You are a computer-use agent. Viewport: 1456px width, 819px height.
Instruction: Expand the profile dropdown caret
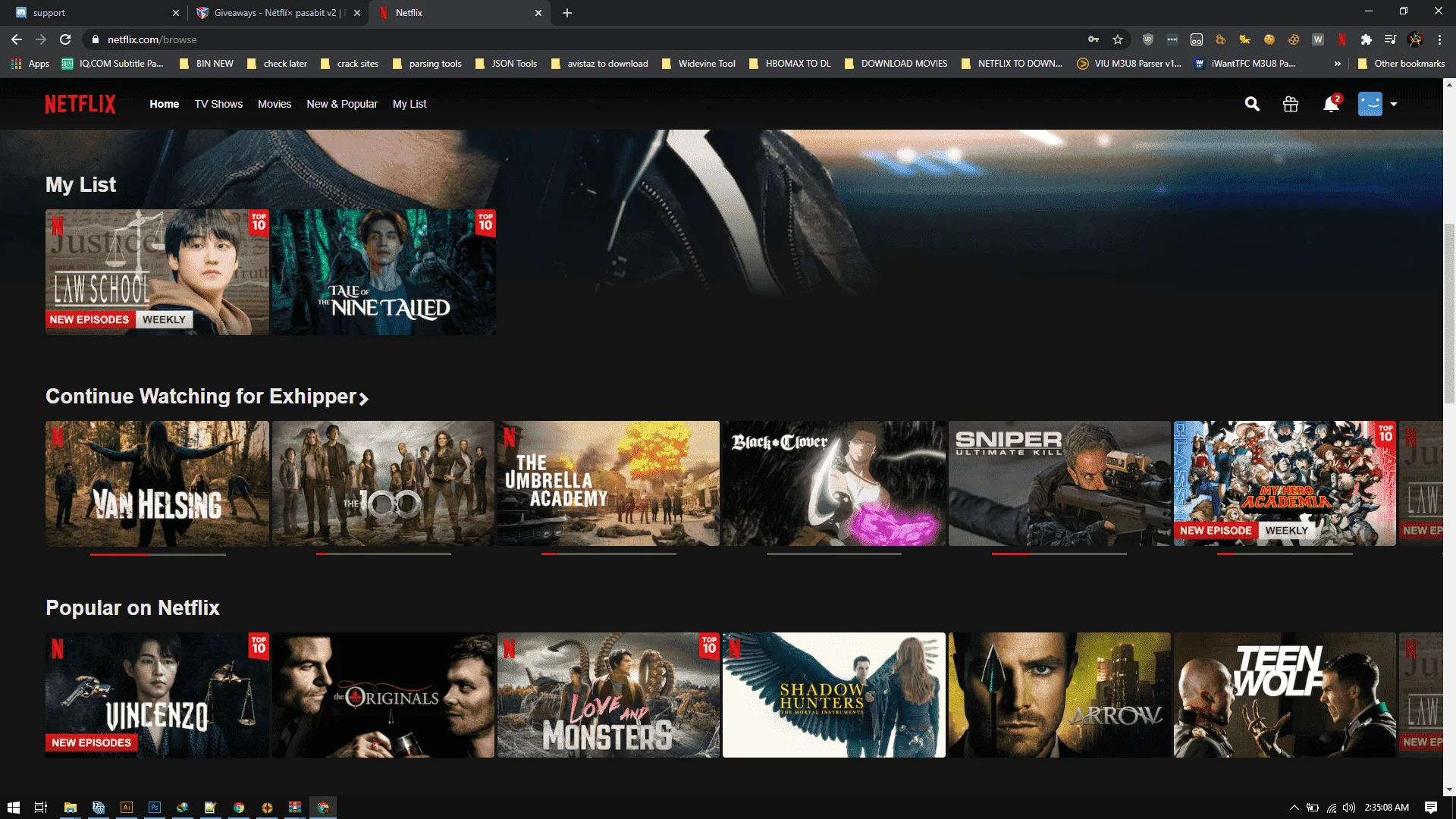[x=1394, y=104]
